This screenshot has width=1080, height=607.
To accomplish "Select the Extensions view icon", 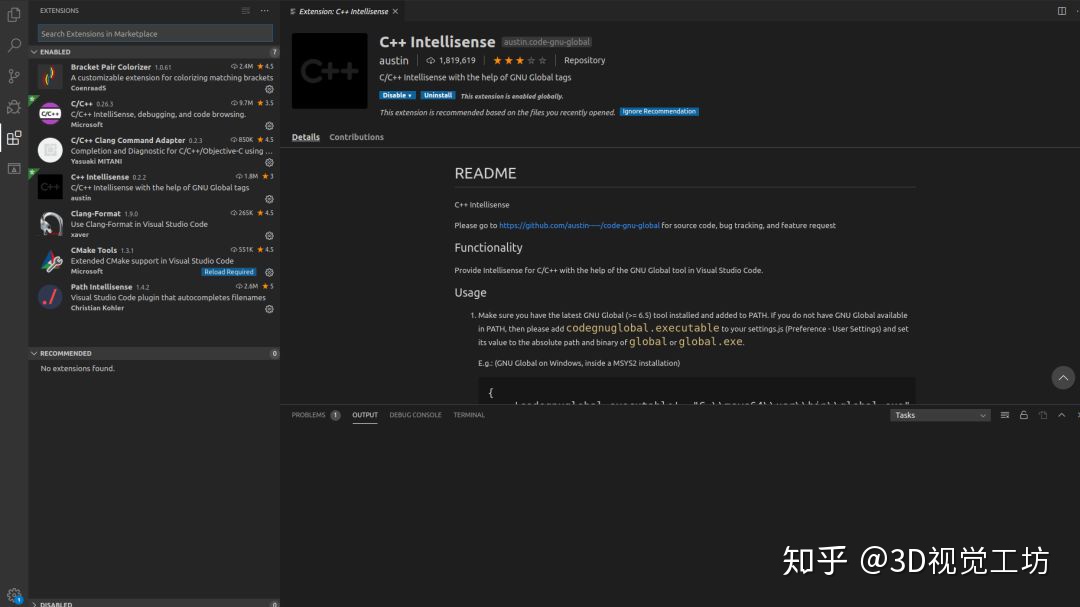I will [14, 138].
